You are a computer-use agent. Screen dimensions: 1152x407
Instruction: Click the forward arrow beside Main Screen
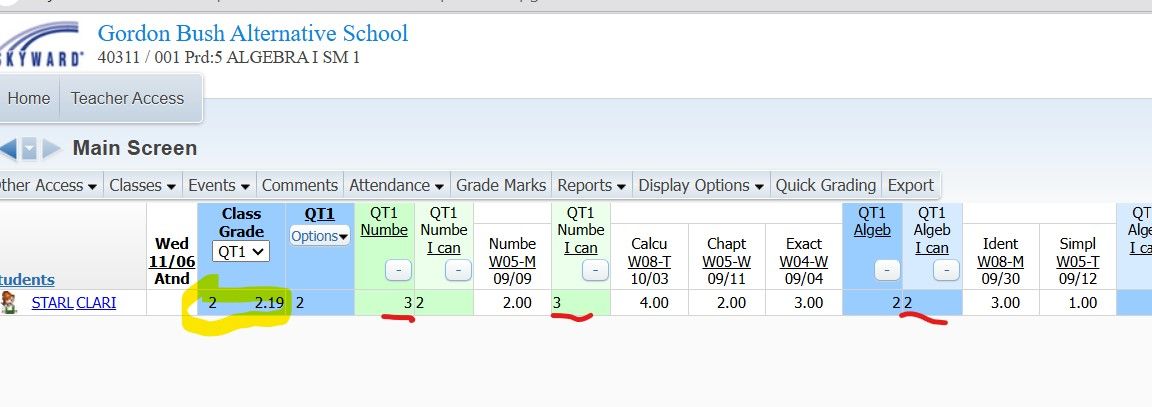(x=52, y=149)
